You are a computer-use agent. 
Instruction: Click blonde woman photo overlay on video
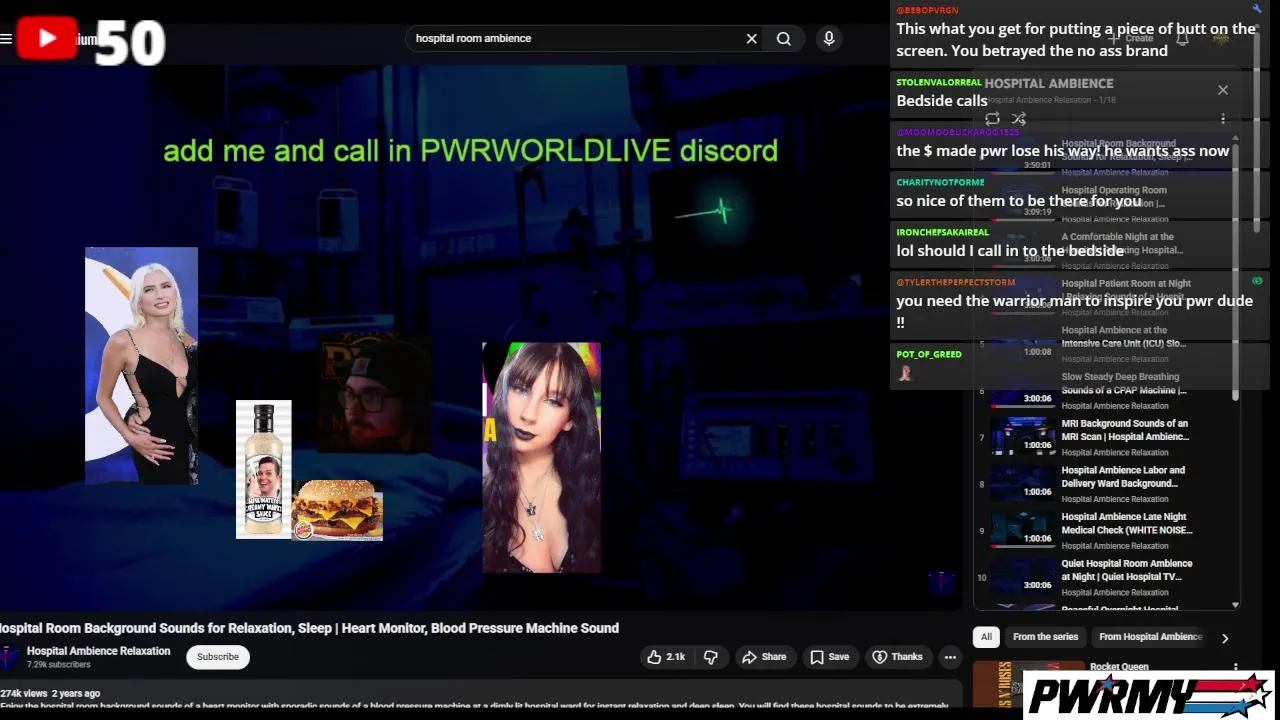pyautogui.click(x=141, y=366)
